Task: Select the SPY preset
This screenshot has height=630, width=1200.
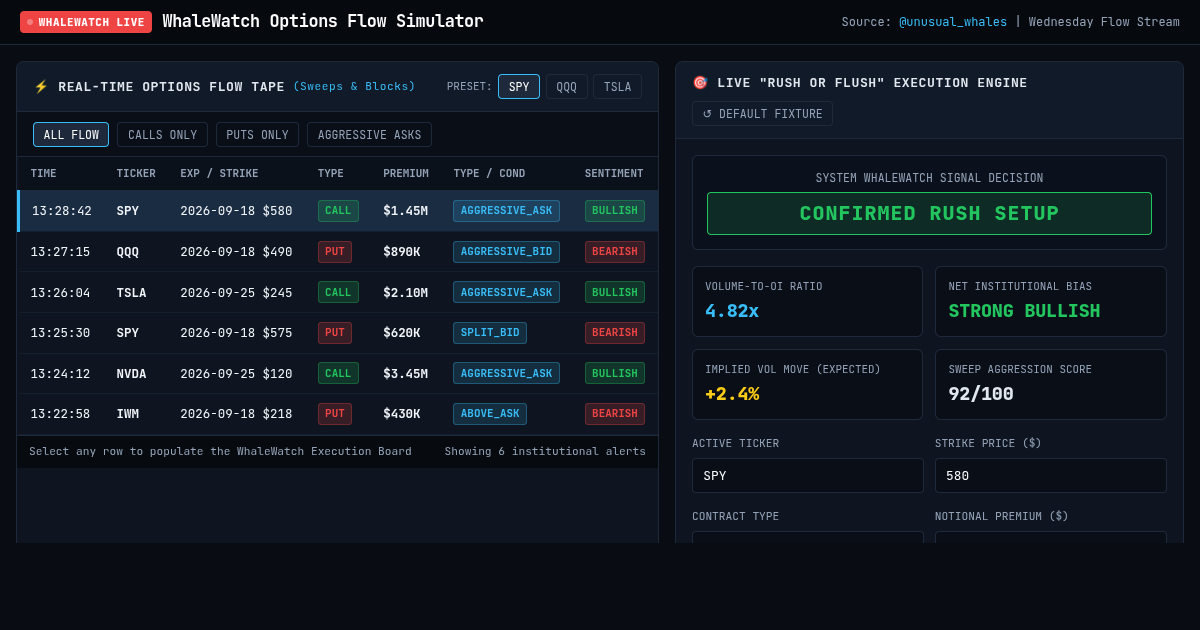Action: [x=519, y=87]
